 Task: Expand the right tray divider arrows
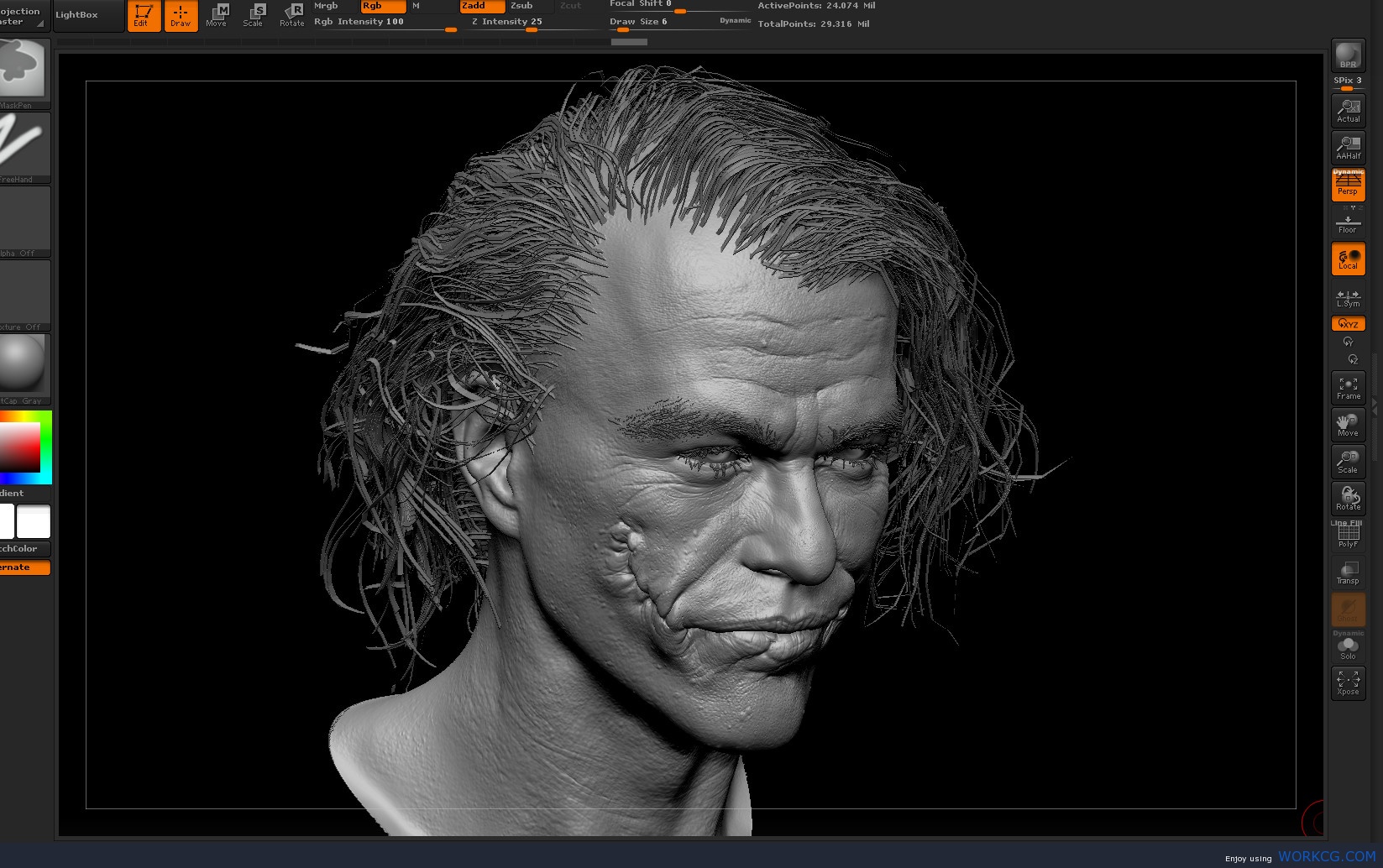[x=1375, y=407]
